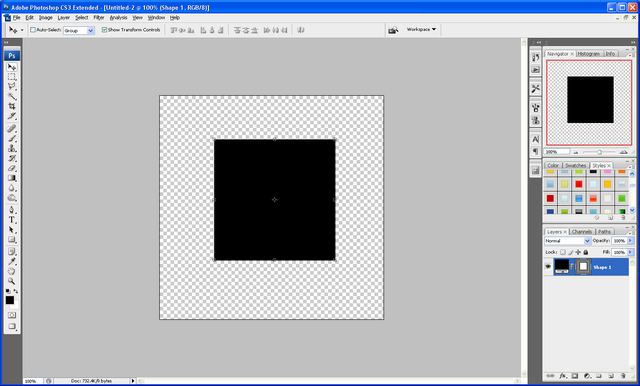Image resolution: width=640 pixels, height=386 pixels.
Task: Open layer style fx menu
Action: point(562,376)
